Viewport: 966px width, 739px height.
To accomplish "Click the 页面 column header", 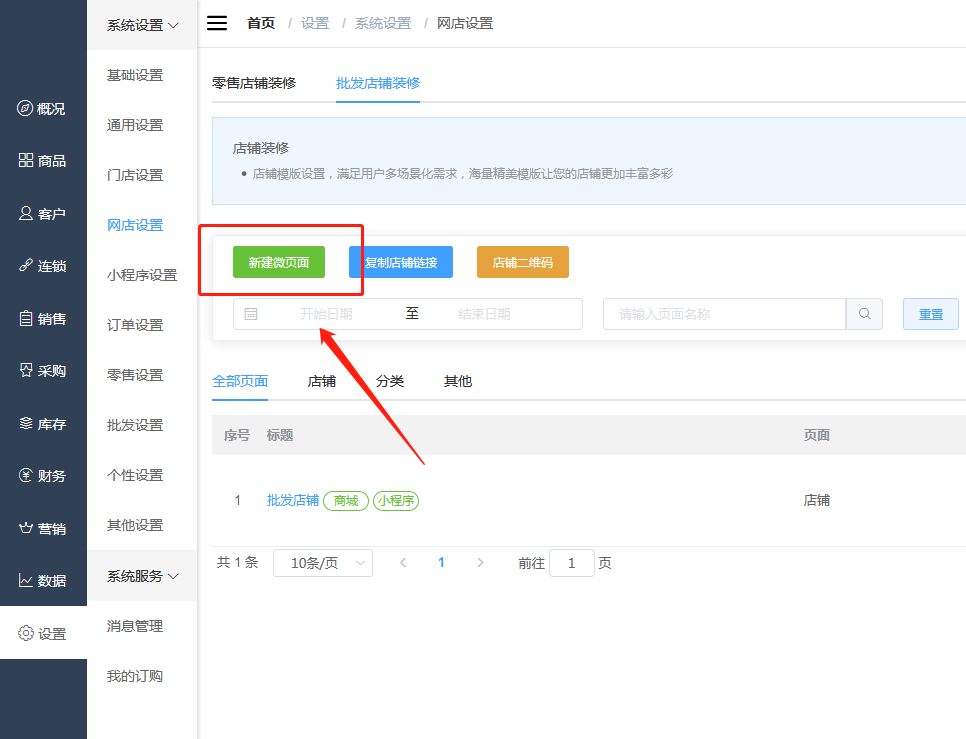I will pyautogui.click(x=816, y=435).
